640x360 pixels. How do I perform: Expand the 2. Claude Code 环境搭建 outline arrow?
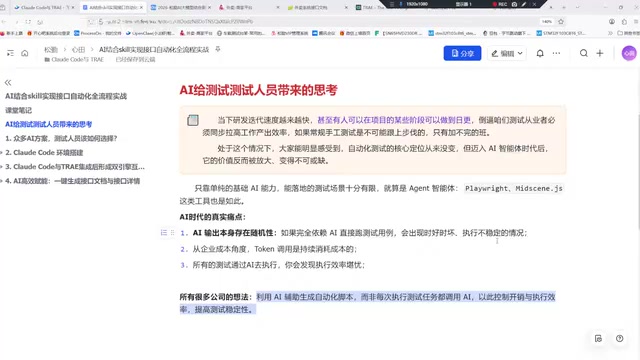tap(2, 153)
